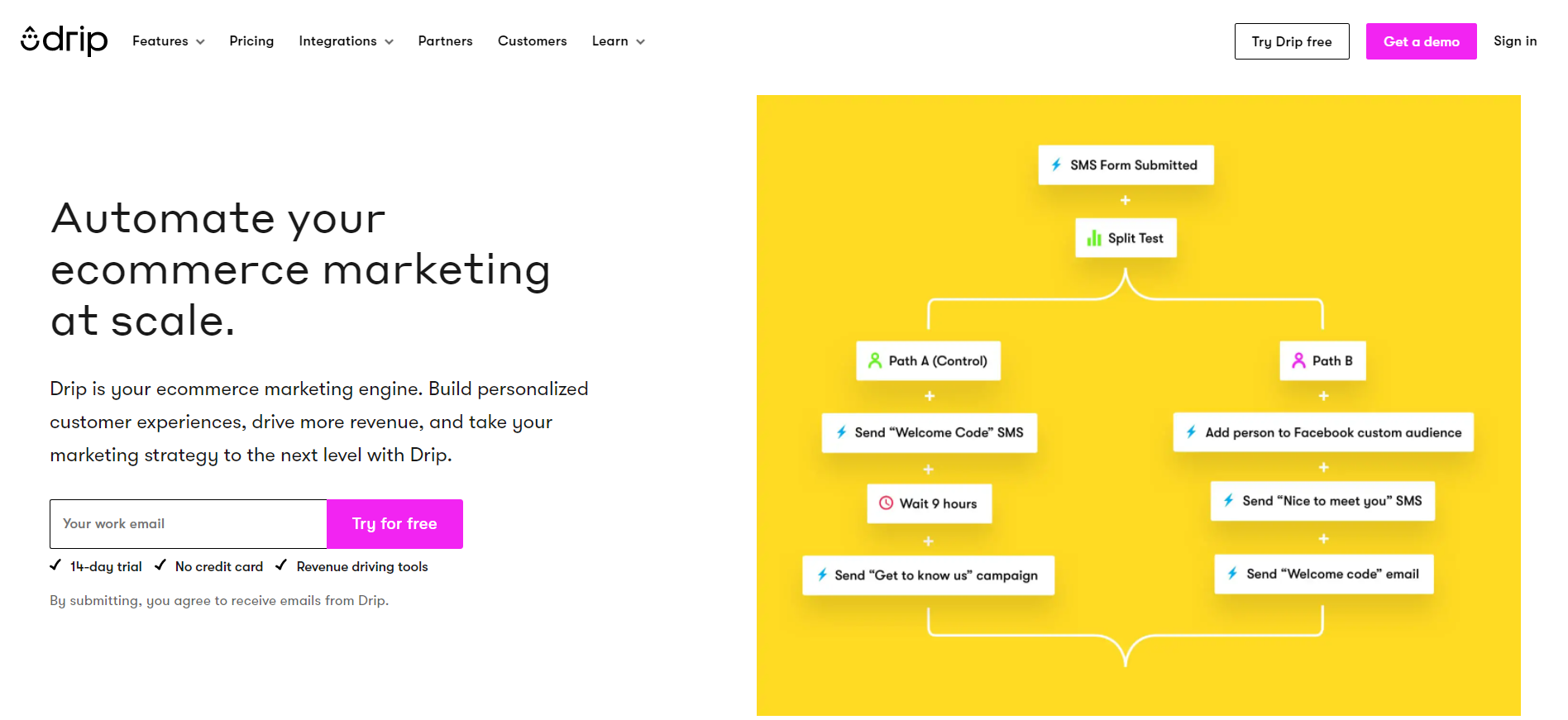Click the 14-day trial checkmark
The width and height of the screenshot is (1568, 720).
(x=55, y=565)
